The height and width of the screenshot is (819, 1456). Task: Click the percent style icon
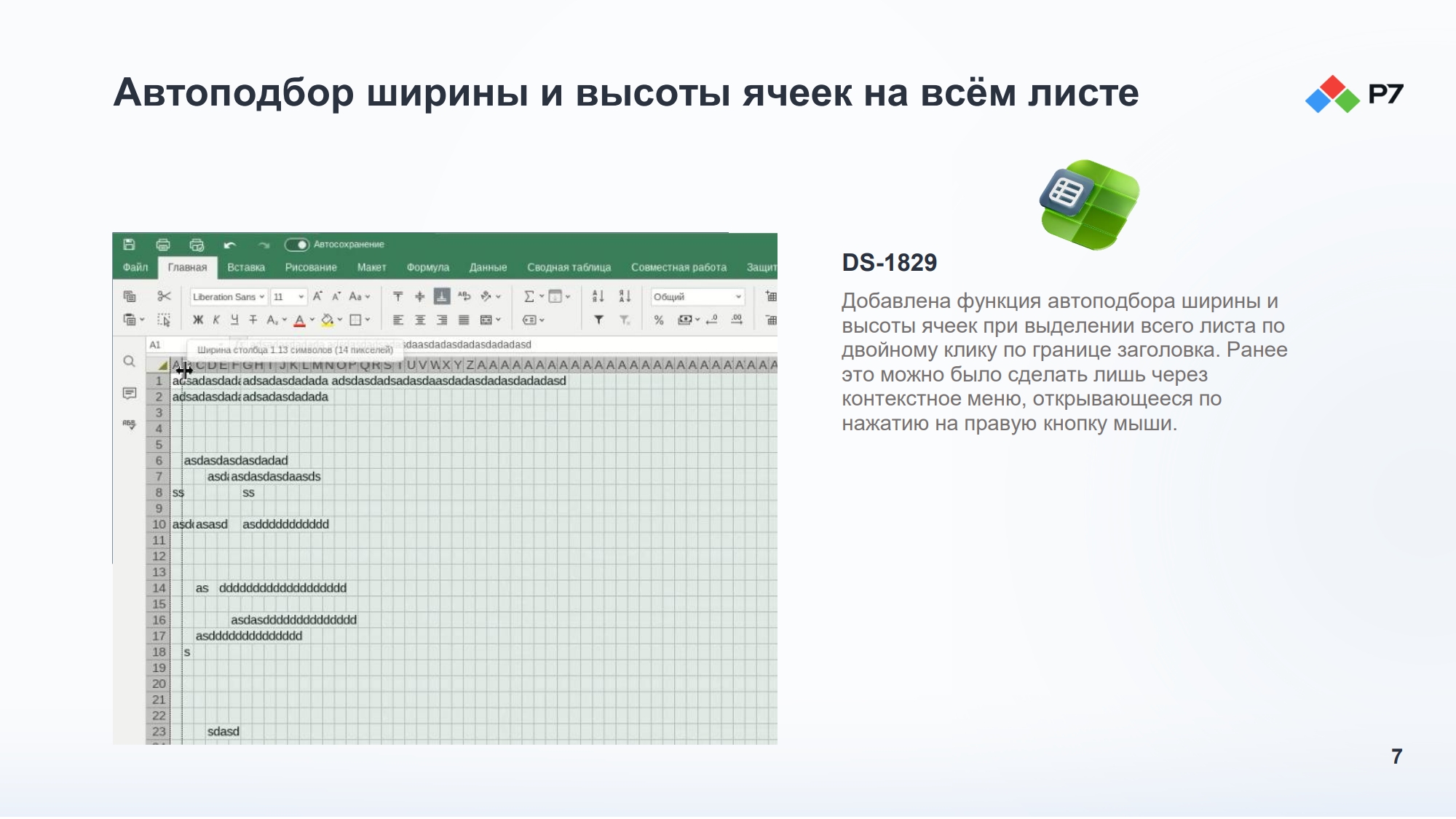pos(659,320)
